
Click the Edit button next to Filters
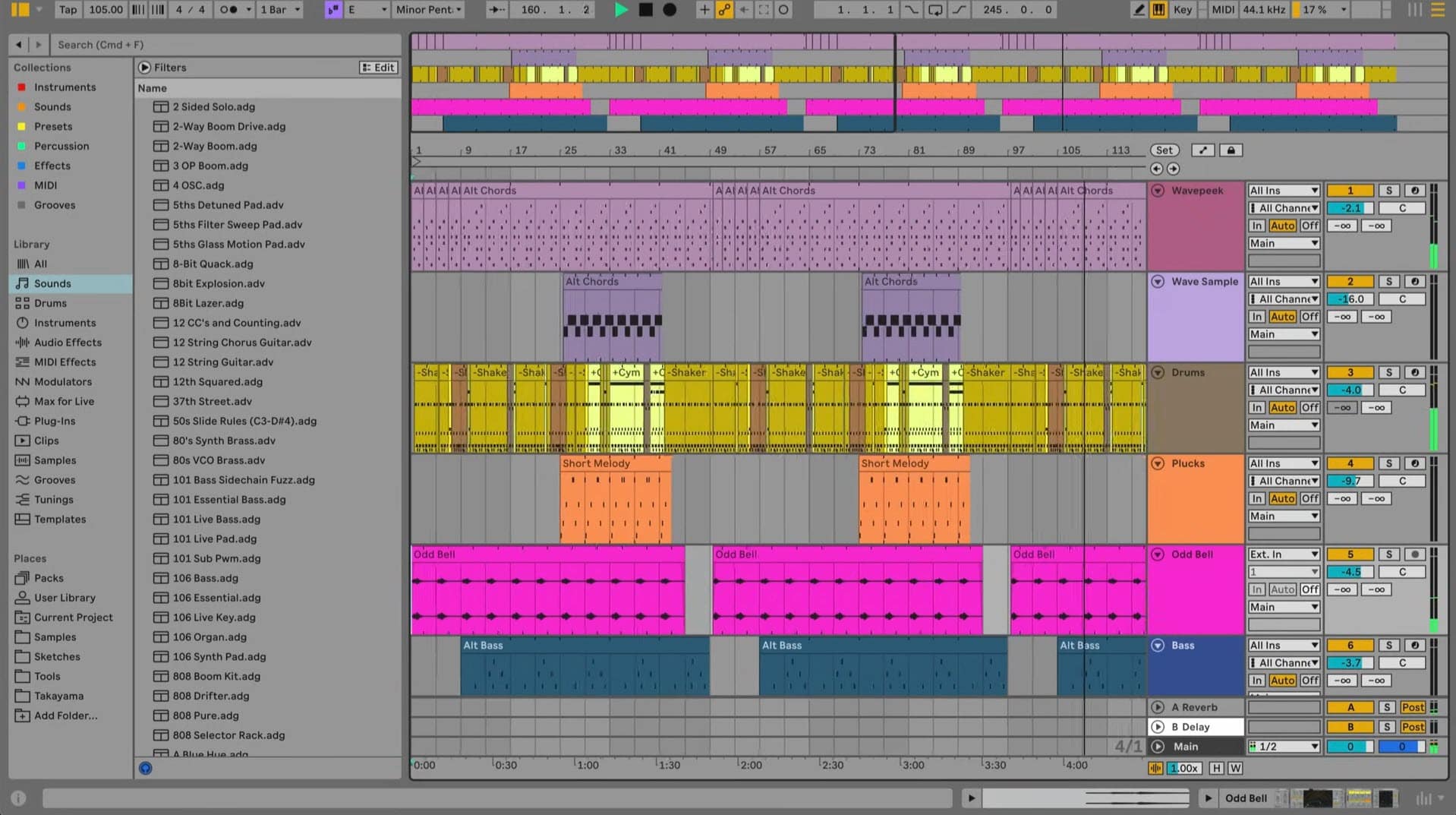click(x=378, y=67)
